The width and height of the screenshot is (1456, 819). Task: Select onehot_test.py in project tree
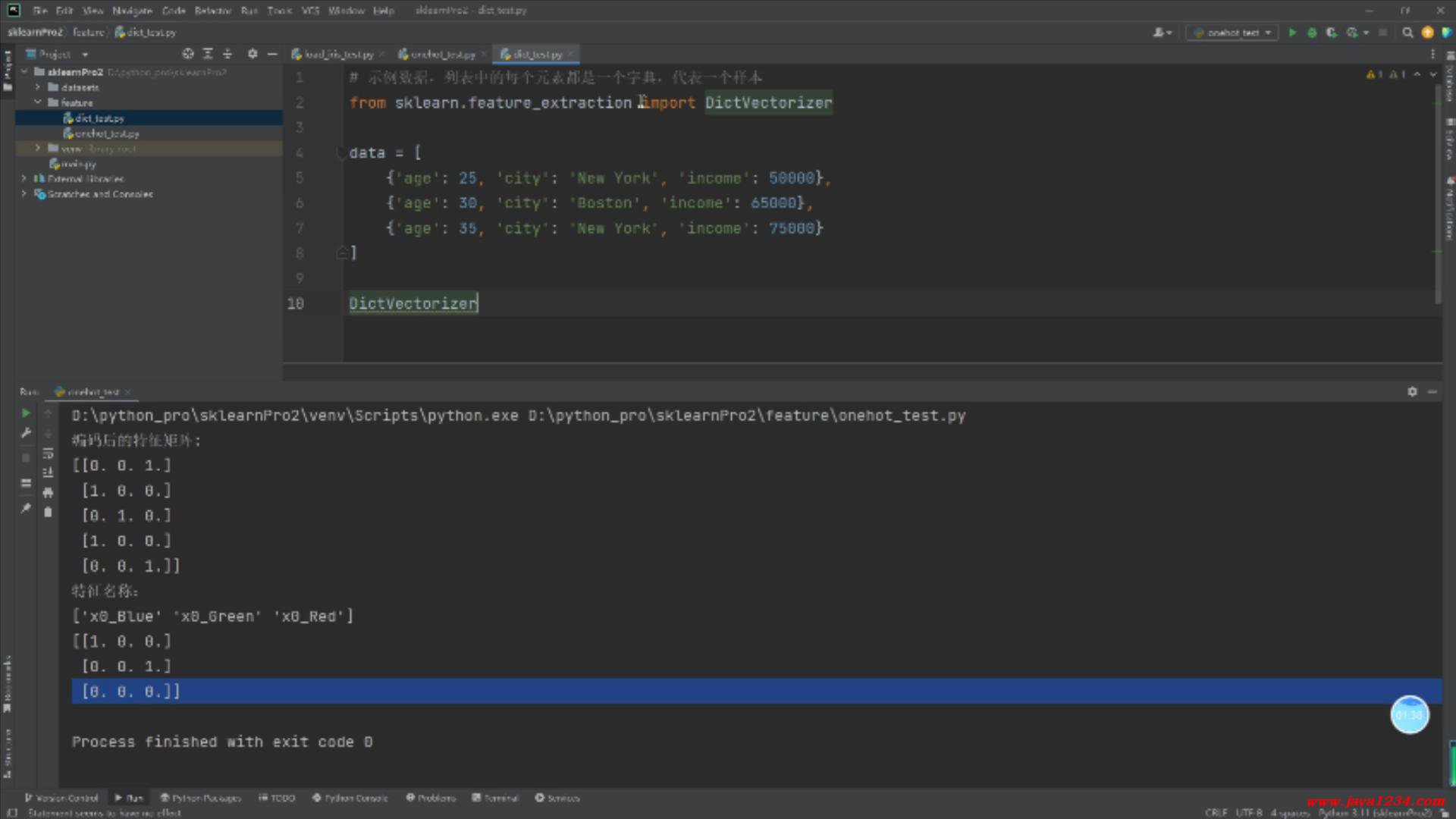pos(106,133)
